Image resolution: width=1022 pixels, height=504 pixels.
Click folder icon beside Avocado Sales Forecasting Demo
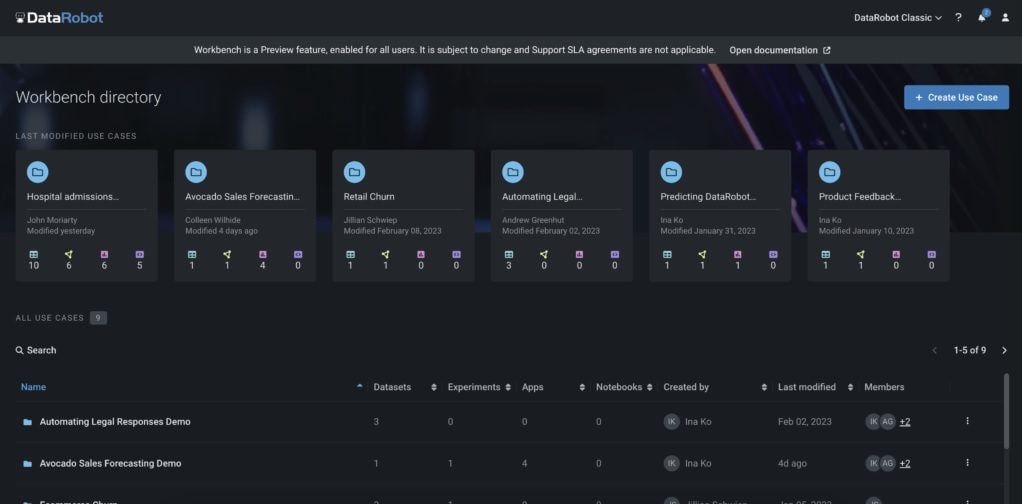tap(27, 464)
